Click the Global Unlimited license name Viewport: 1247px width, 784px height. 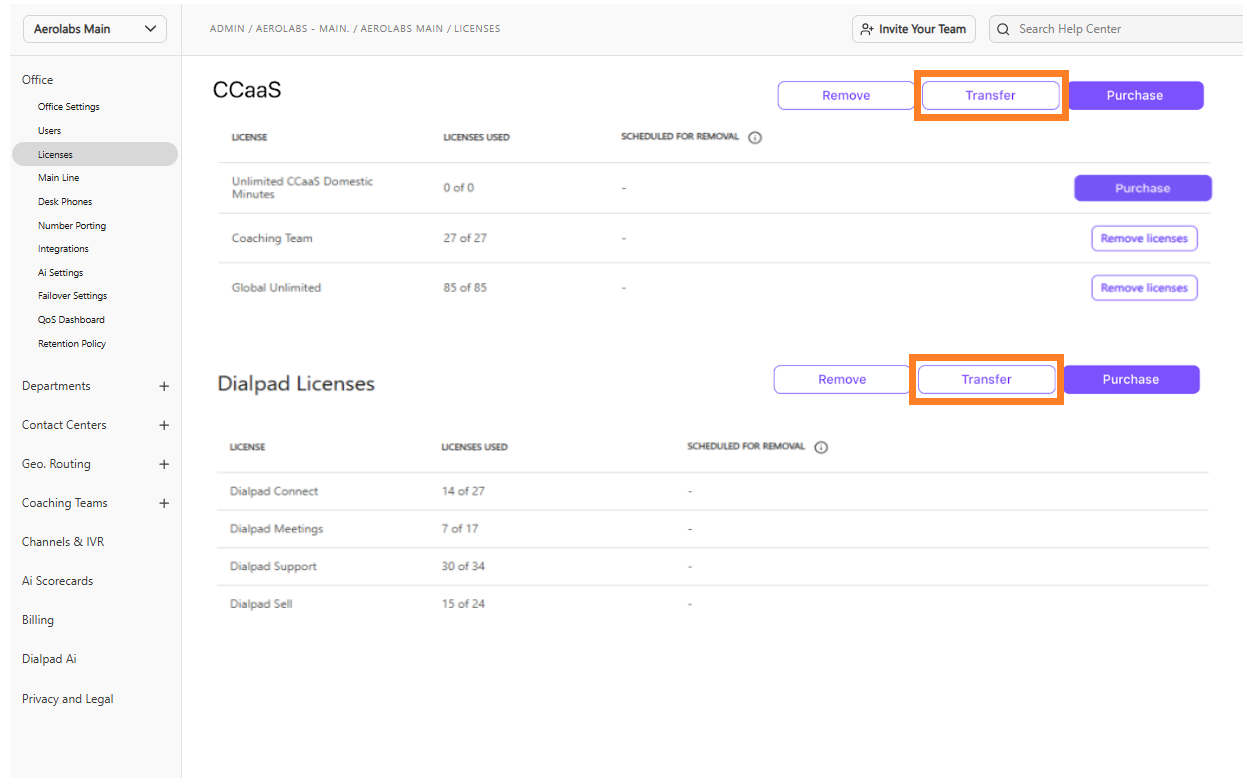tap(276, 288)
